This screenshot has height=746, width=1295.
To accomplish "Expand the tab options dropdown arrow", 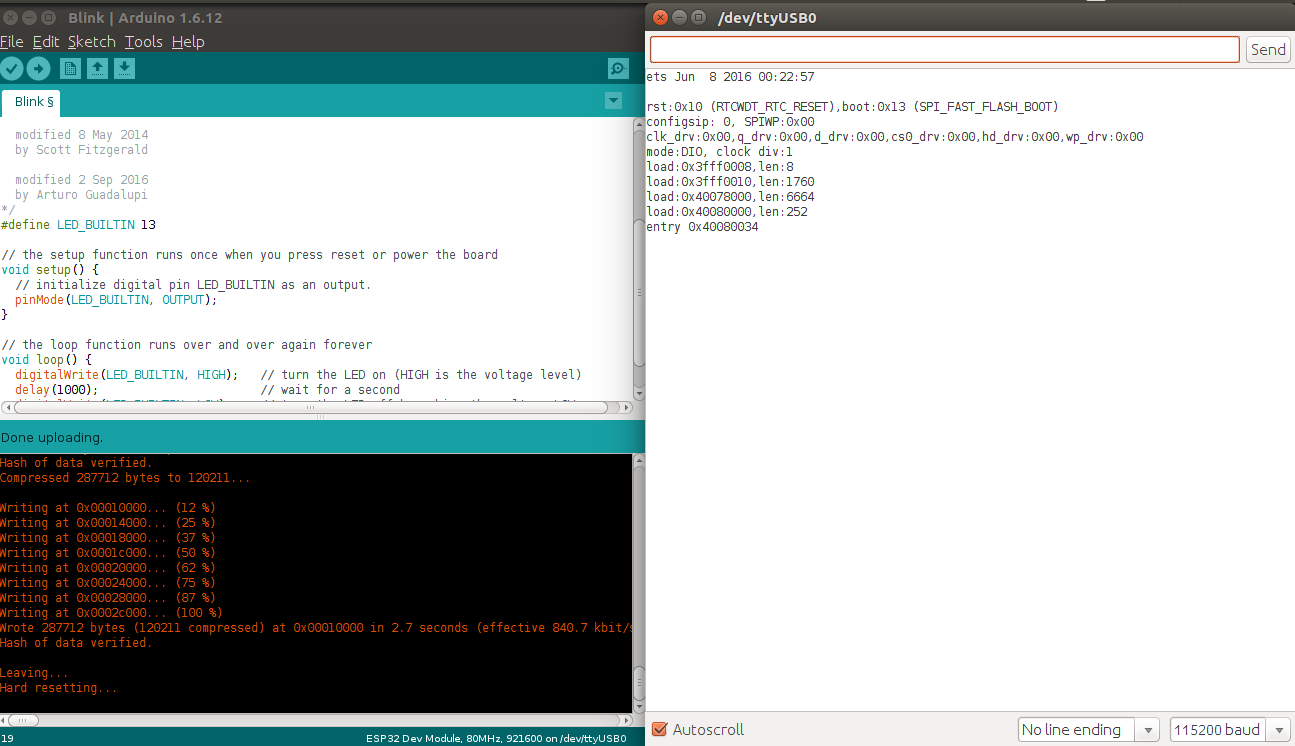I will 613,101.
